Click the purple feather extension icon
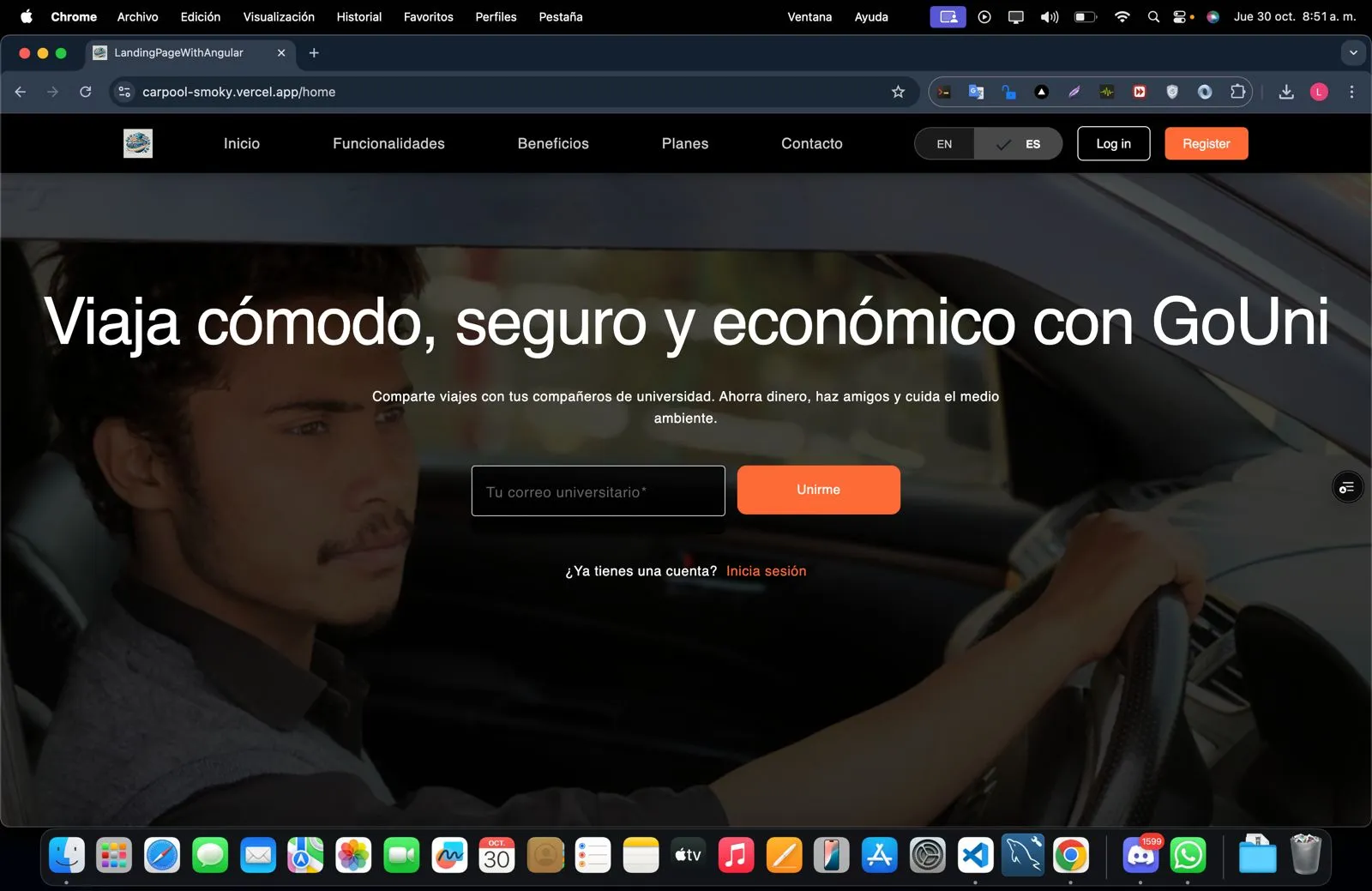The image size is (1372, 891). point(1074,92)
